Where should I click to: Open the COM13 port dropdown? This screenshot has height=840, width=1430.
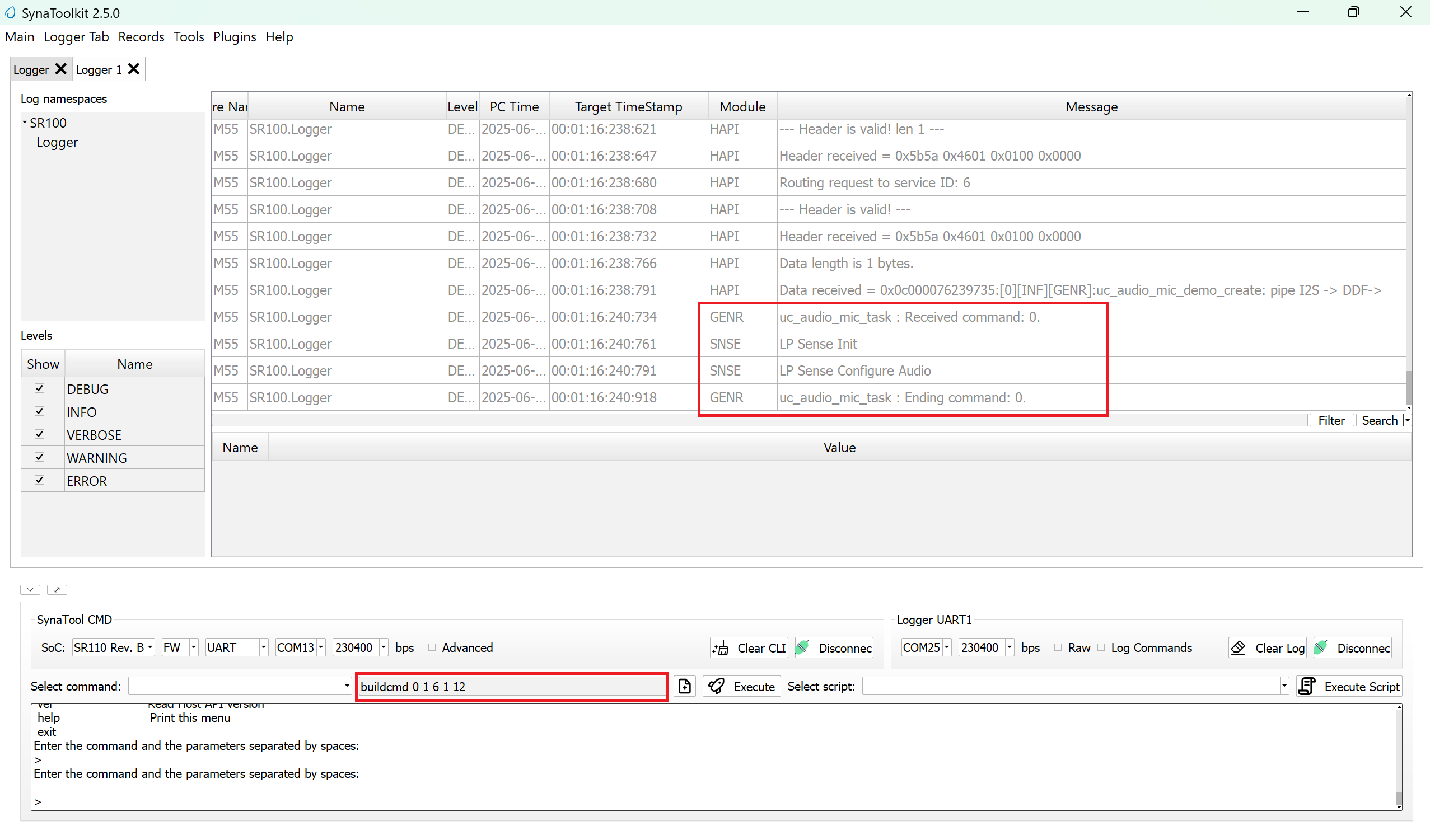click(321, 647)
